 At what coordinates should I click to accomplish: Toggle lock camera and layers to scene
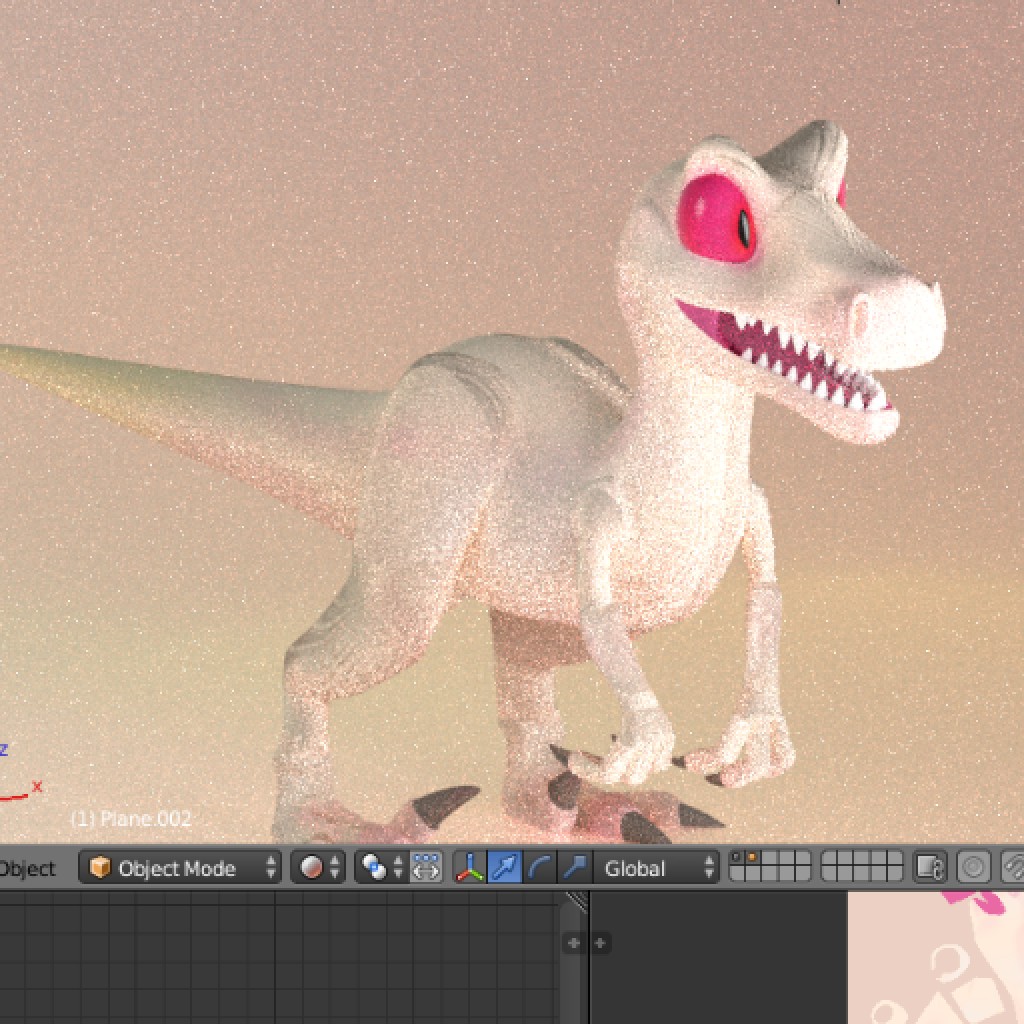click(928, 868)
